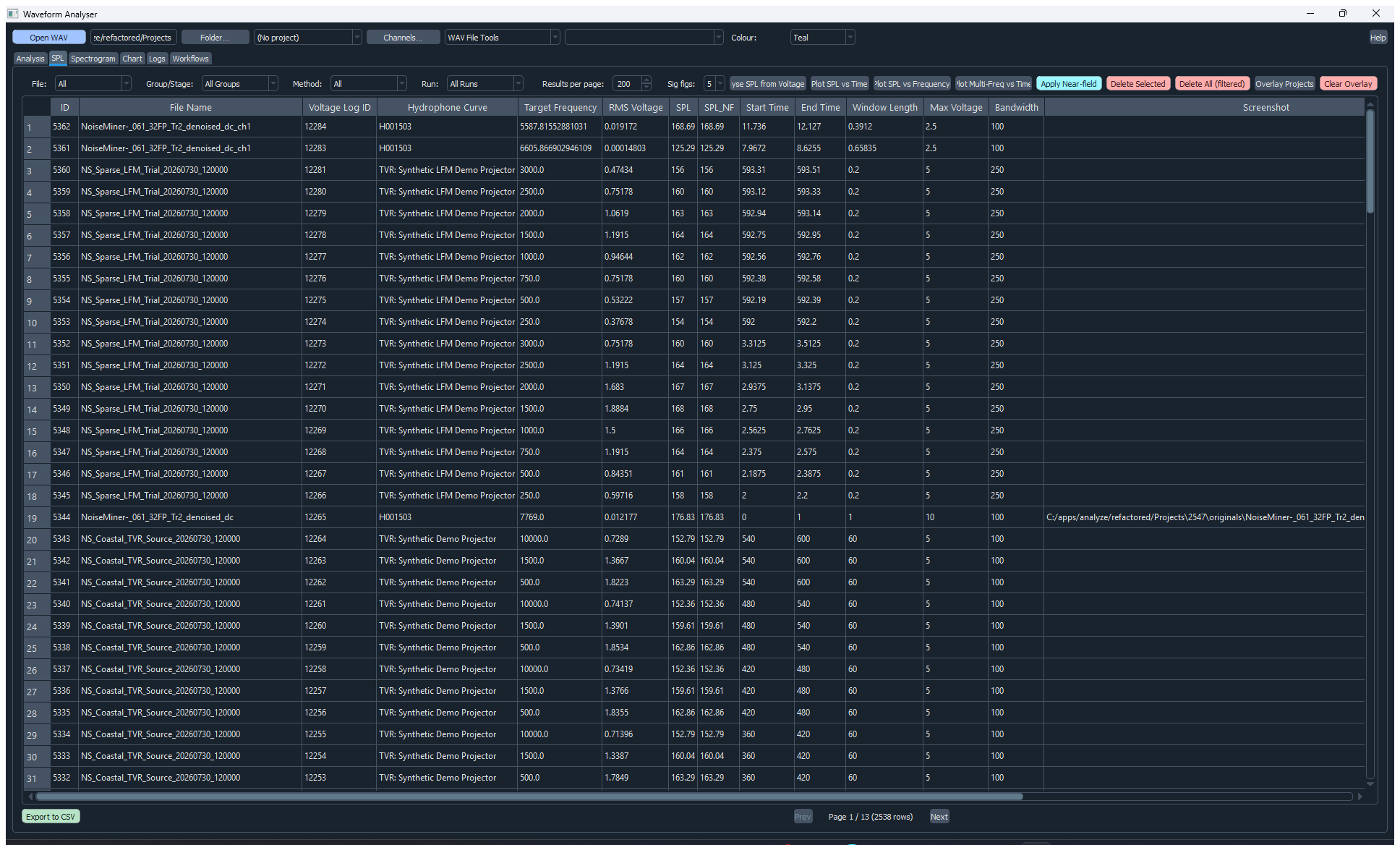The height and width of the screenshot is (845, 1400).
Task: Click the Waveform Analyser title bar icon
Action: [13, 14]
